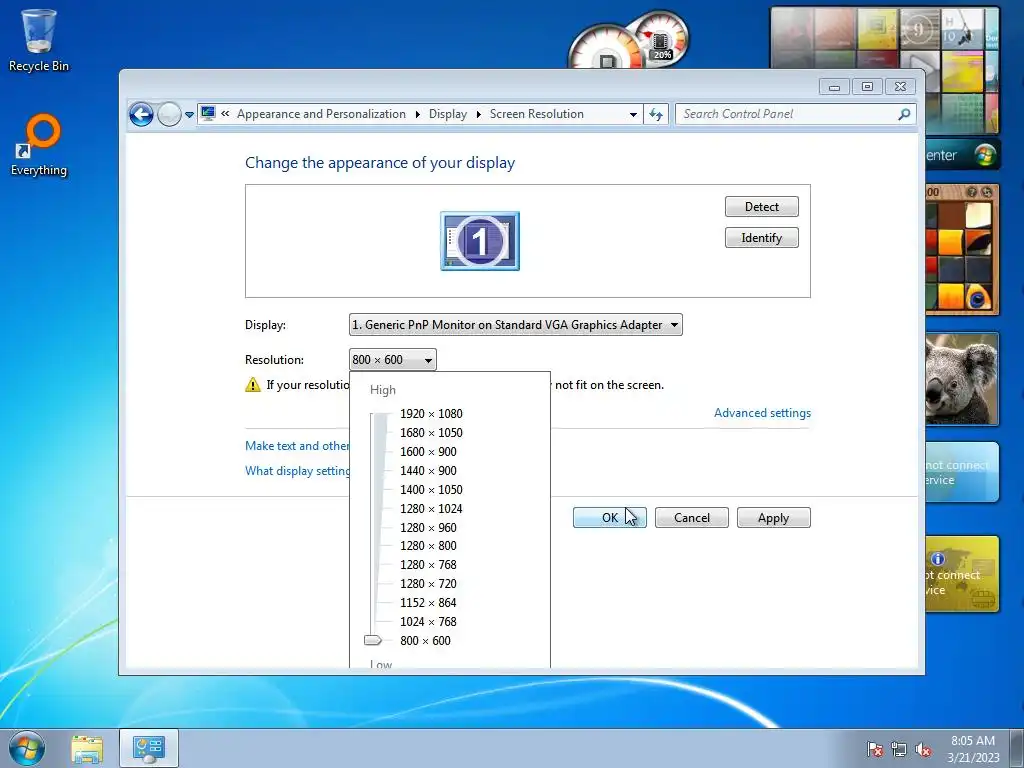The width and height of the screenshot is (1024, 768).
Task: Select the Everything desktop shortcut
Action: pos(39,146)
